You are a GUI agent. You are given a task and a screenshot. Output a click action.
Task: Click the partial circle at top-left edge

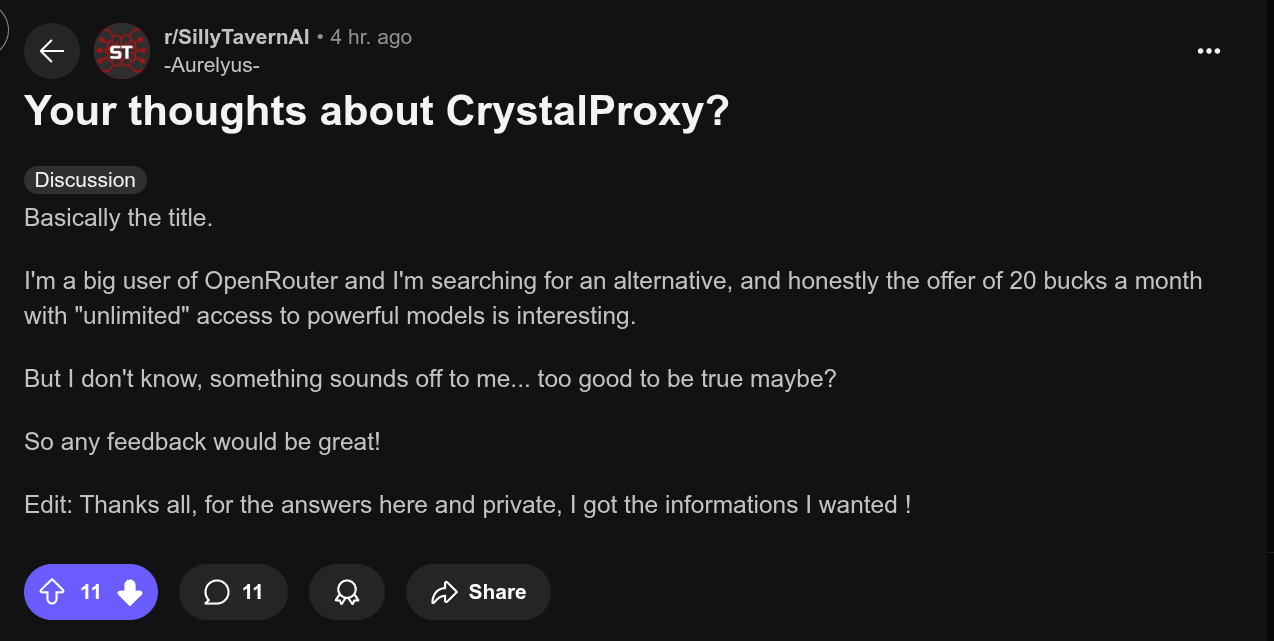[3, 30]
